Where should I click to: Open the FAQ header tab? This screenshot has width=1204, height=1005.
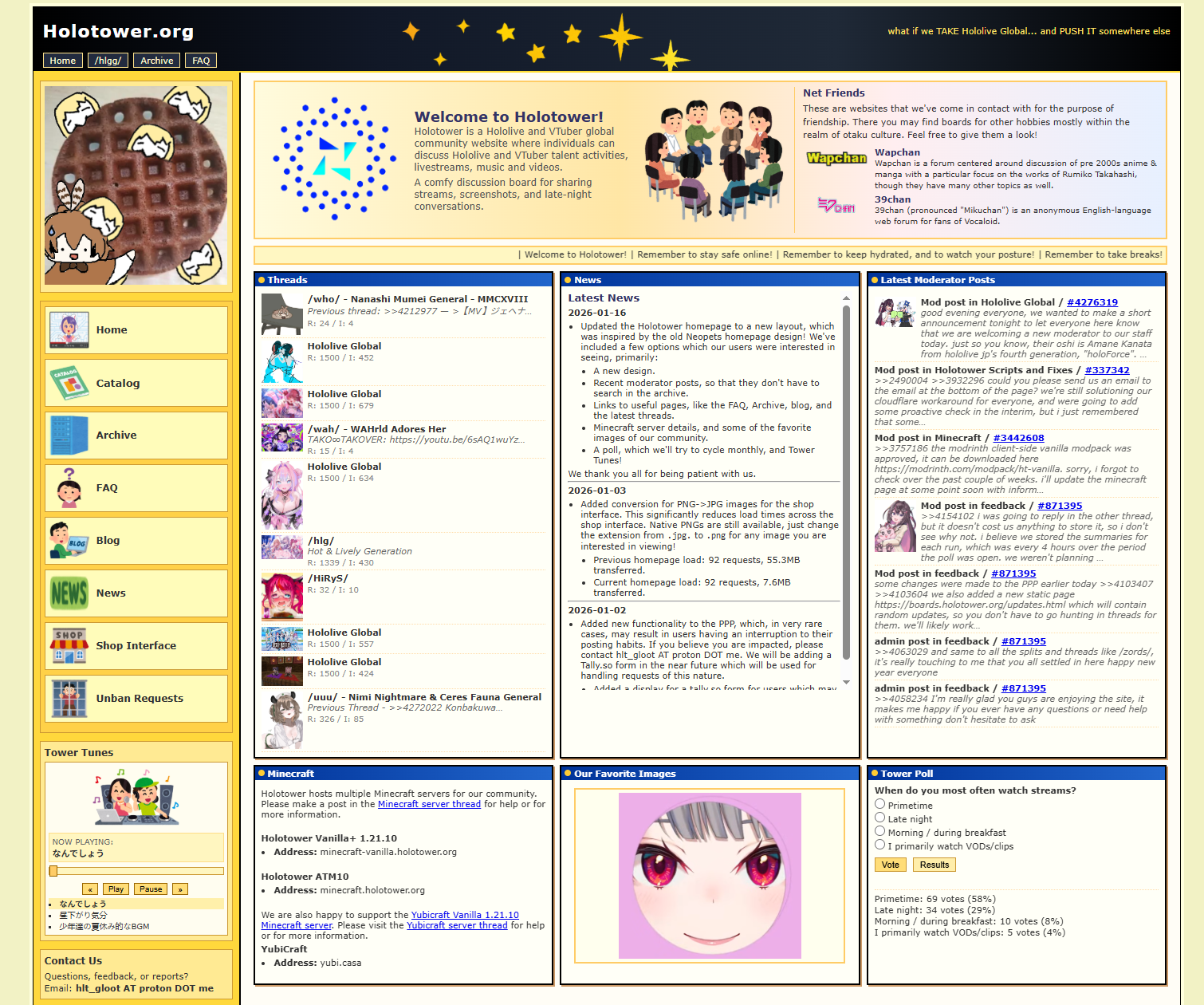[x=201, y=61]
